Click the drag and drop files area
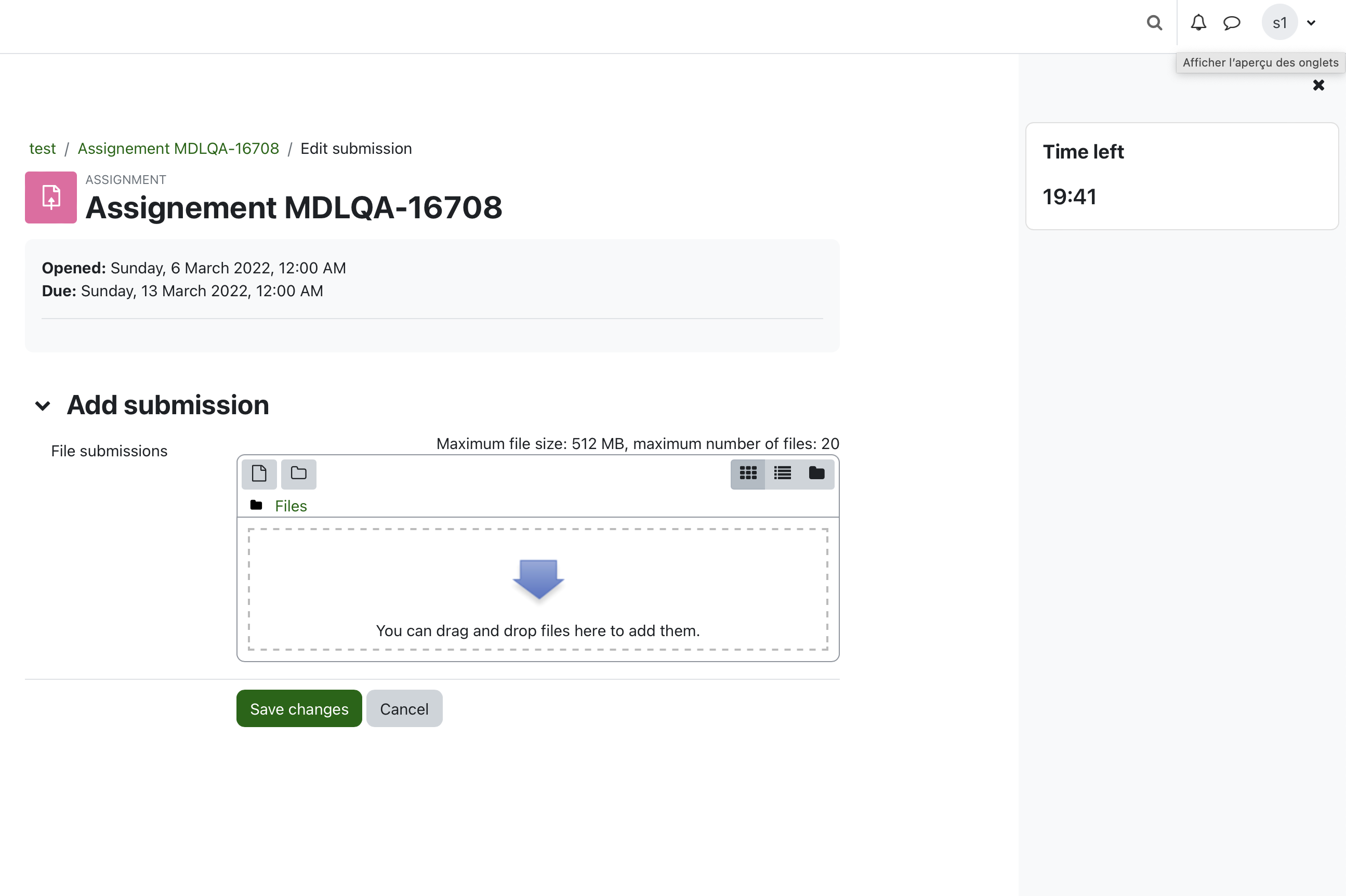Screen dimensions: 1346x896 (x=537, y=589)
